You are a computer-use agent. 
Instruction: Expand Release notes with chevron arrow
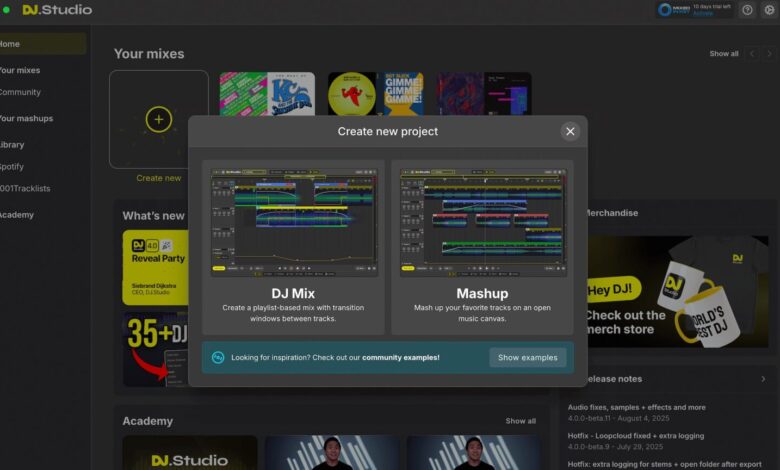(763, 379)
